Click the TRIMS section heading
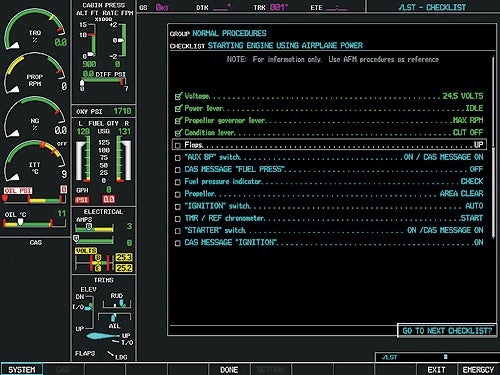Viewport: 500px width, 375px height. tap(104, 280)
